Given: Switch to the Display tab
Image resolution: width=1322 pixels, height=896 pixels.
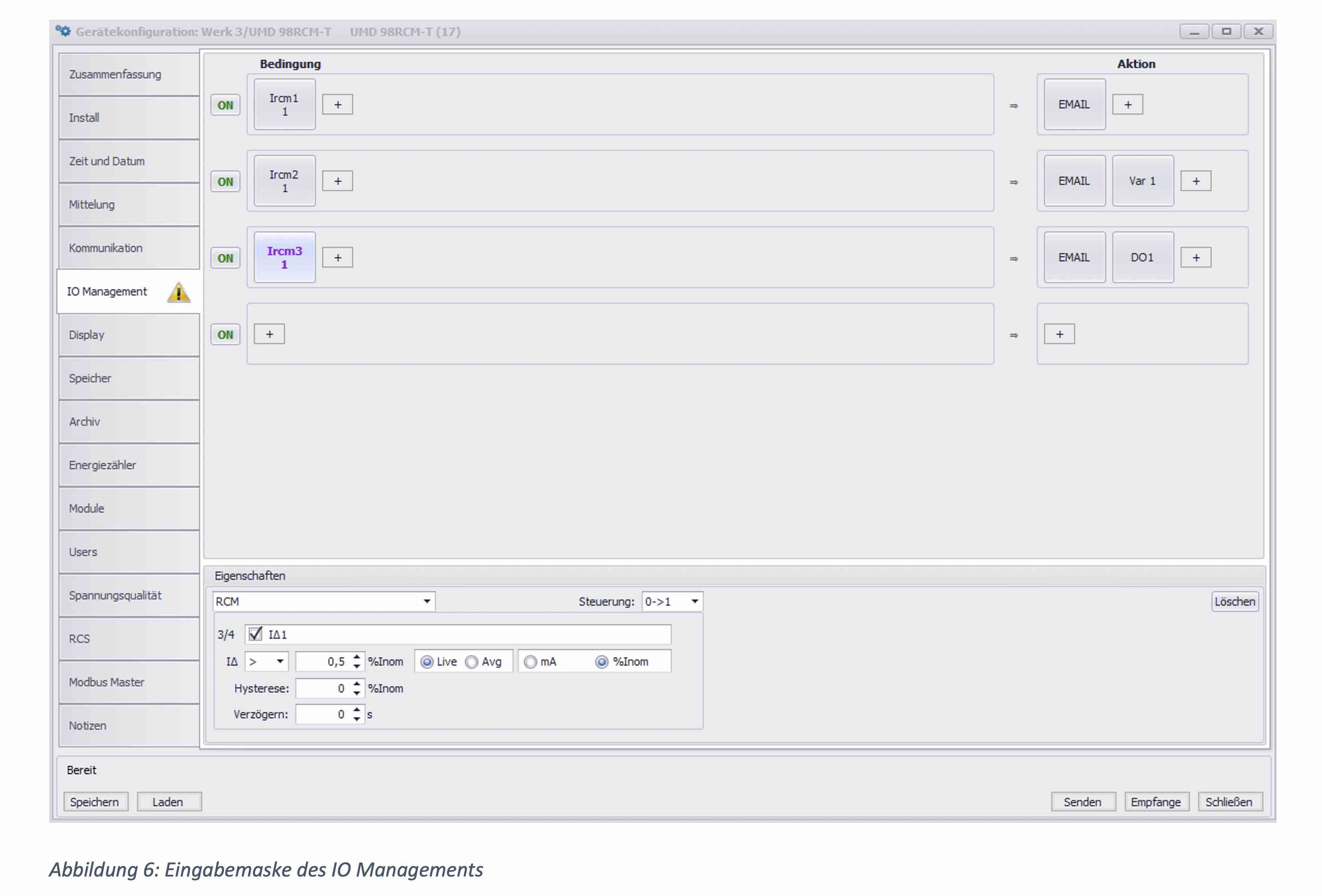Looking at the screenshot, I should pyautogui.click(x=129, y=335).
